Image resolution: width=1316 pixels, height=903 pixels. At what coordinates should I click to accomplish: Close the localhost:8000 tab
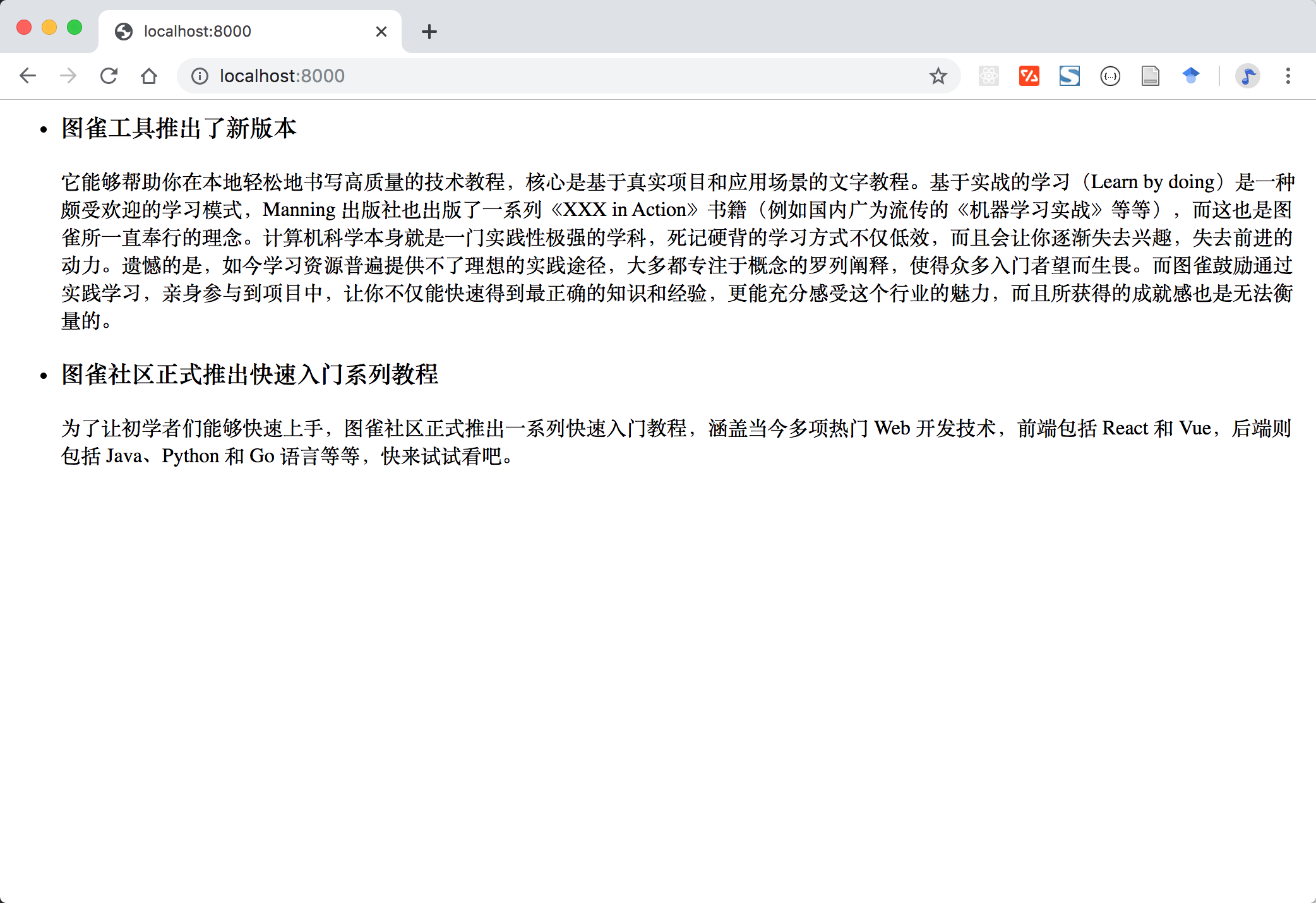[381, 32]
